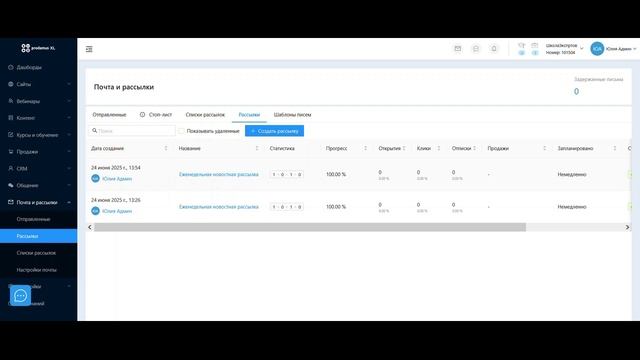Click the scrollbar right arrow
The height and width of the screenshot is (360, 640).
pyautogui.click(x=627, y=227)
